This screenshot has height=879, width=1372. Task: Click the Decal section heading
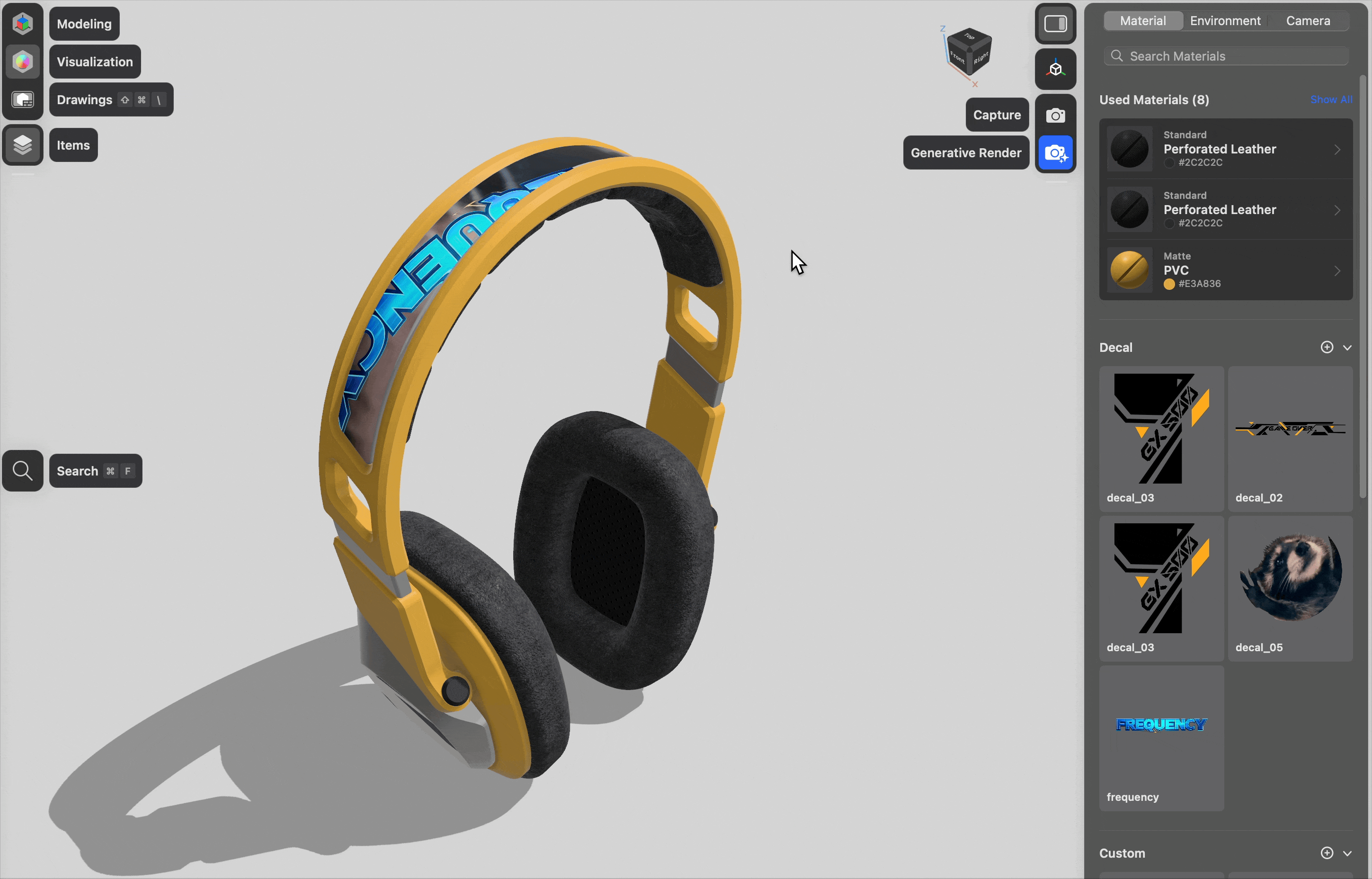click(x=1115, y=348)
